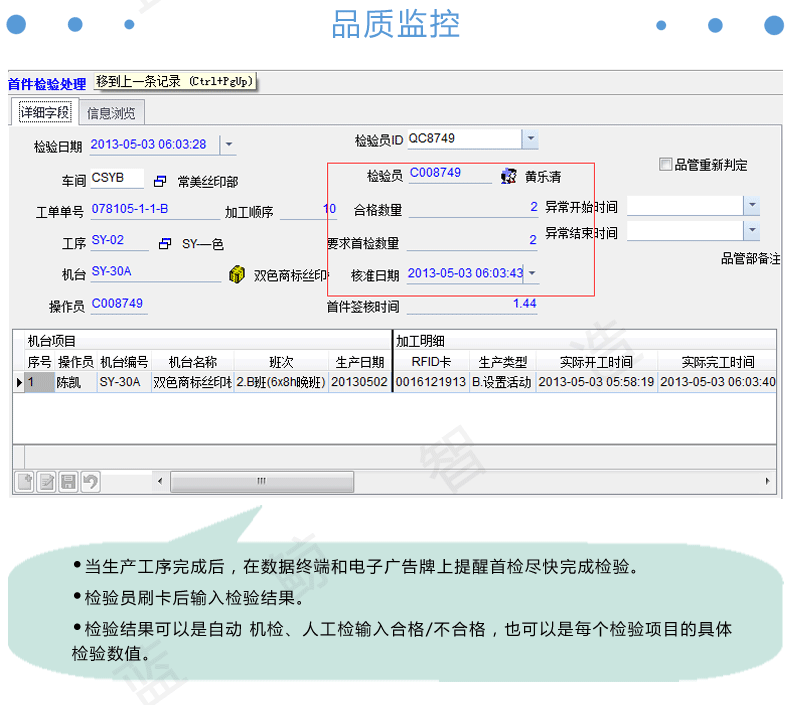Click the save floppy disk icon
The height and width of the screenshot is (705, 790).
(x=69, y=482)
